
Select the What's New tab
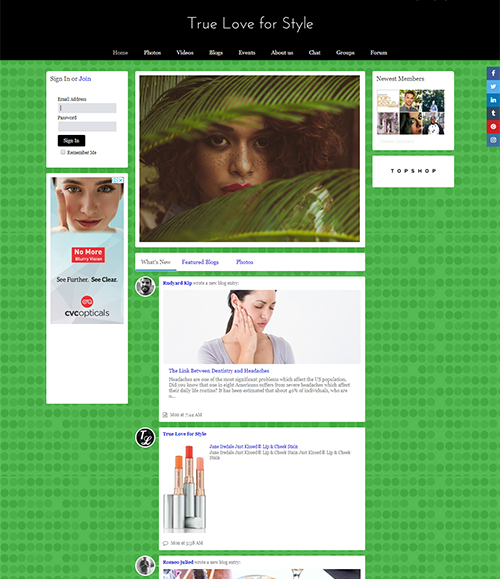tap(155, 262)
